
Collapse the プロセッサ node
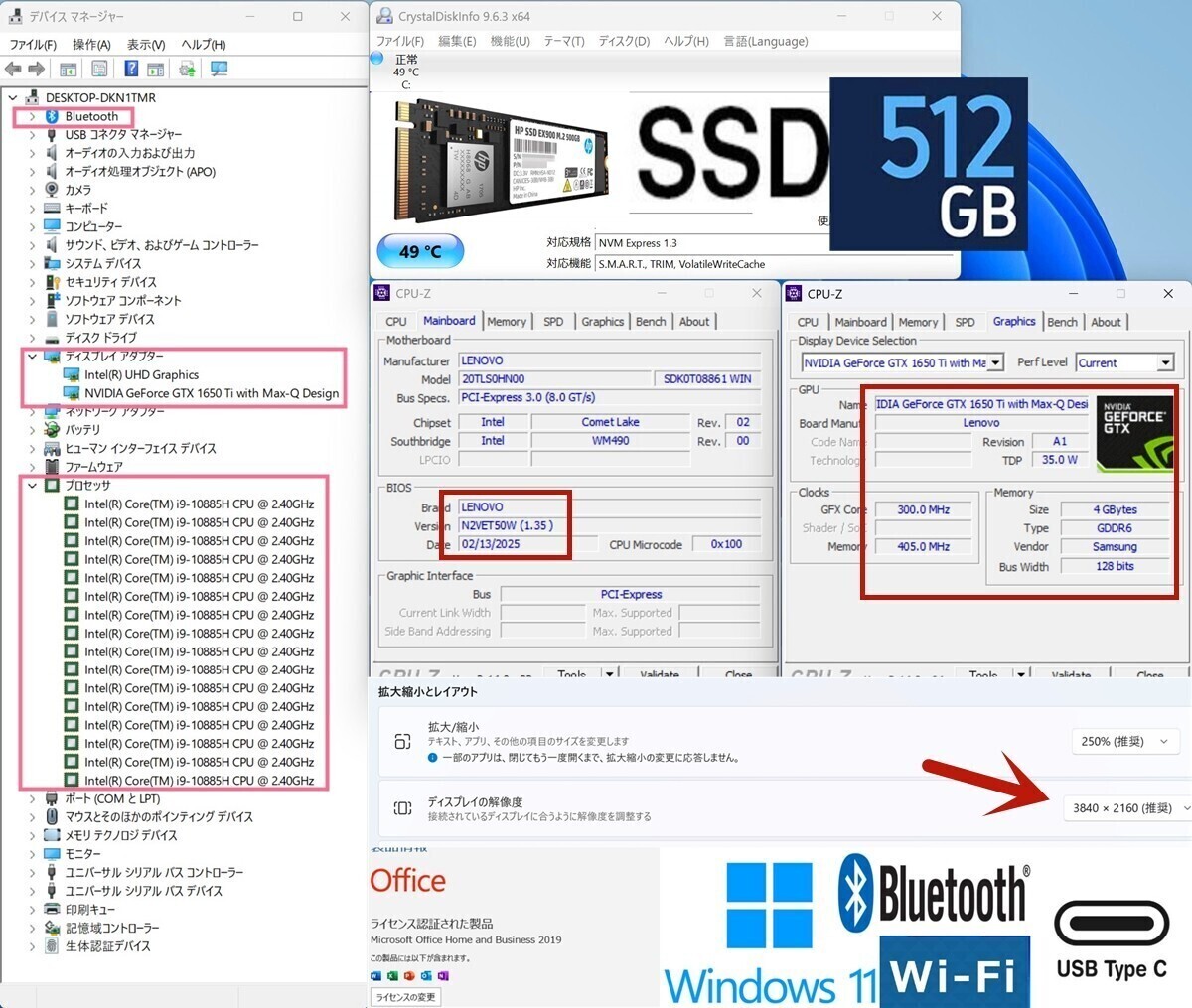[32, 485]
